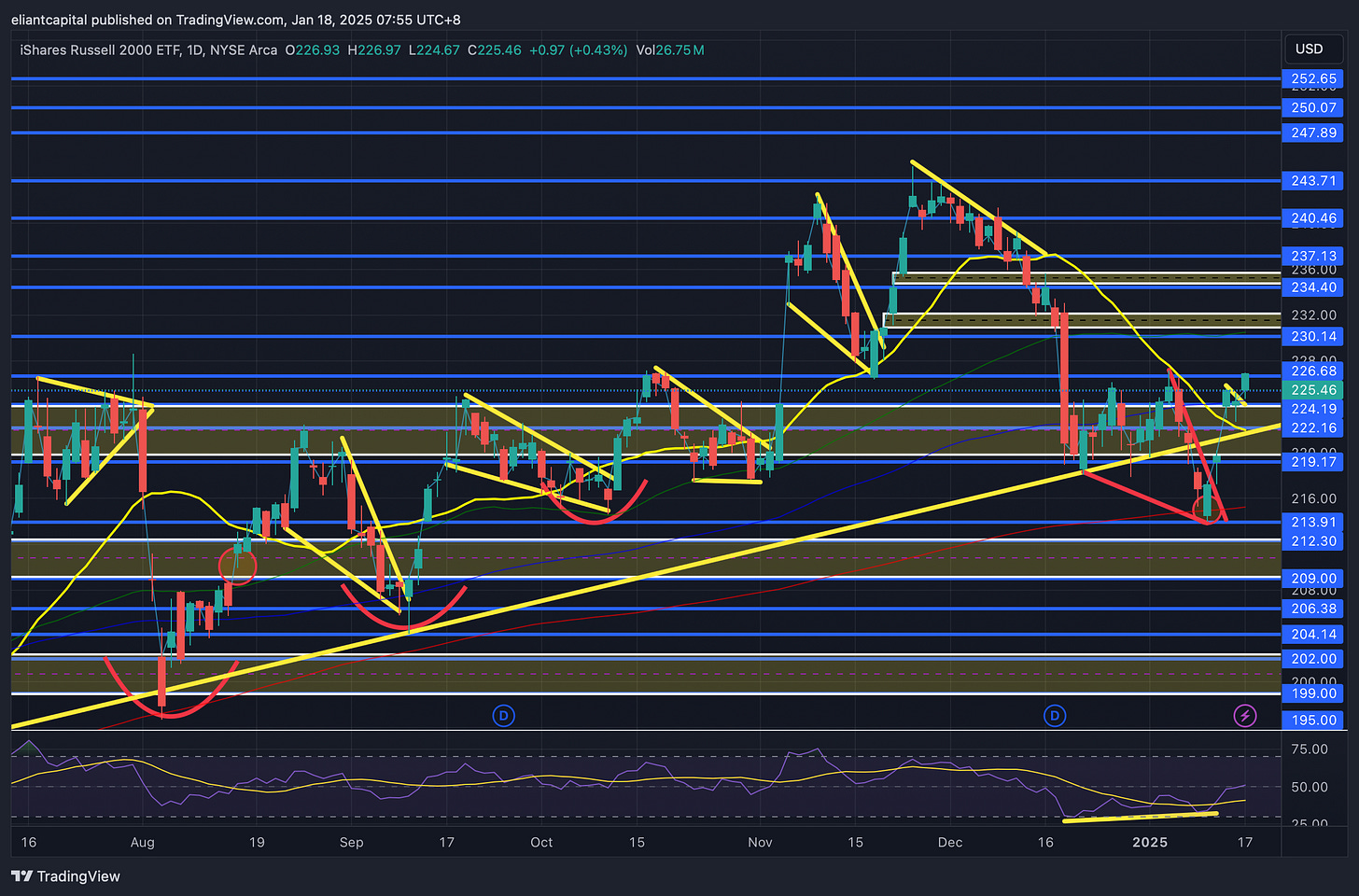1359x896 pixels.
Task: Select the 206.38 price level label
Action: 1313,609
